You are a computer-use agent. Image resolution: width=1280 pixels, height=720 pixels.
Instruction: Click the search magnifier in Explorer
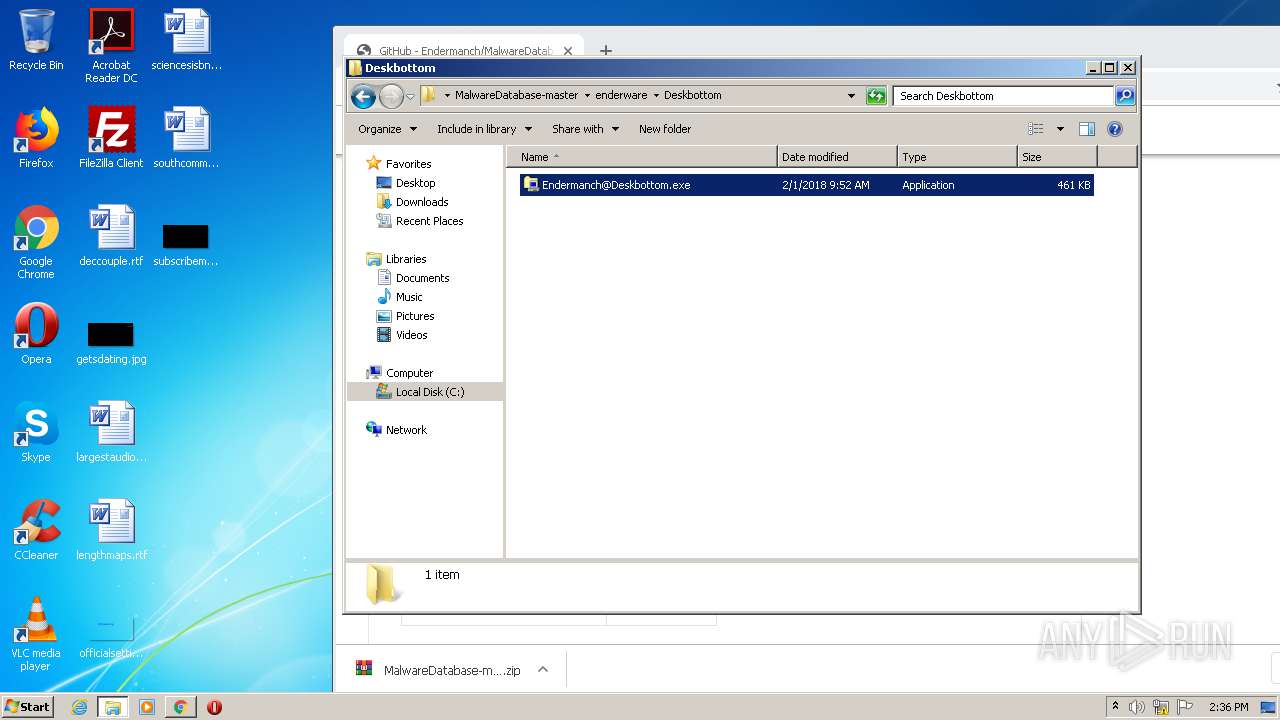(1125, 96)
